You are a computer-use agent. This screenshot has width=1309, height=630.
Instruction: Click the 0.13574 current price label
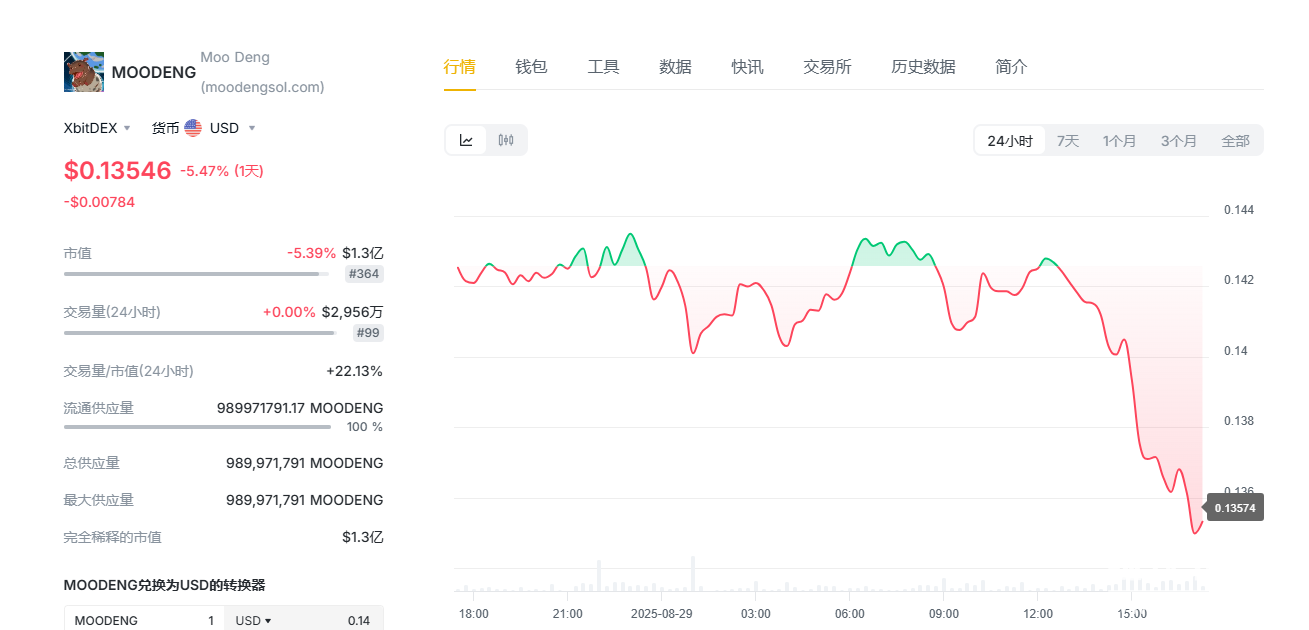pos(1235,508)
